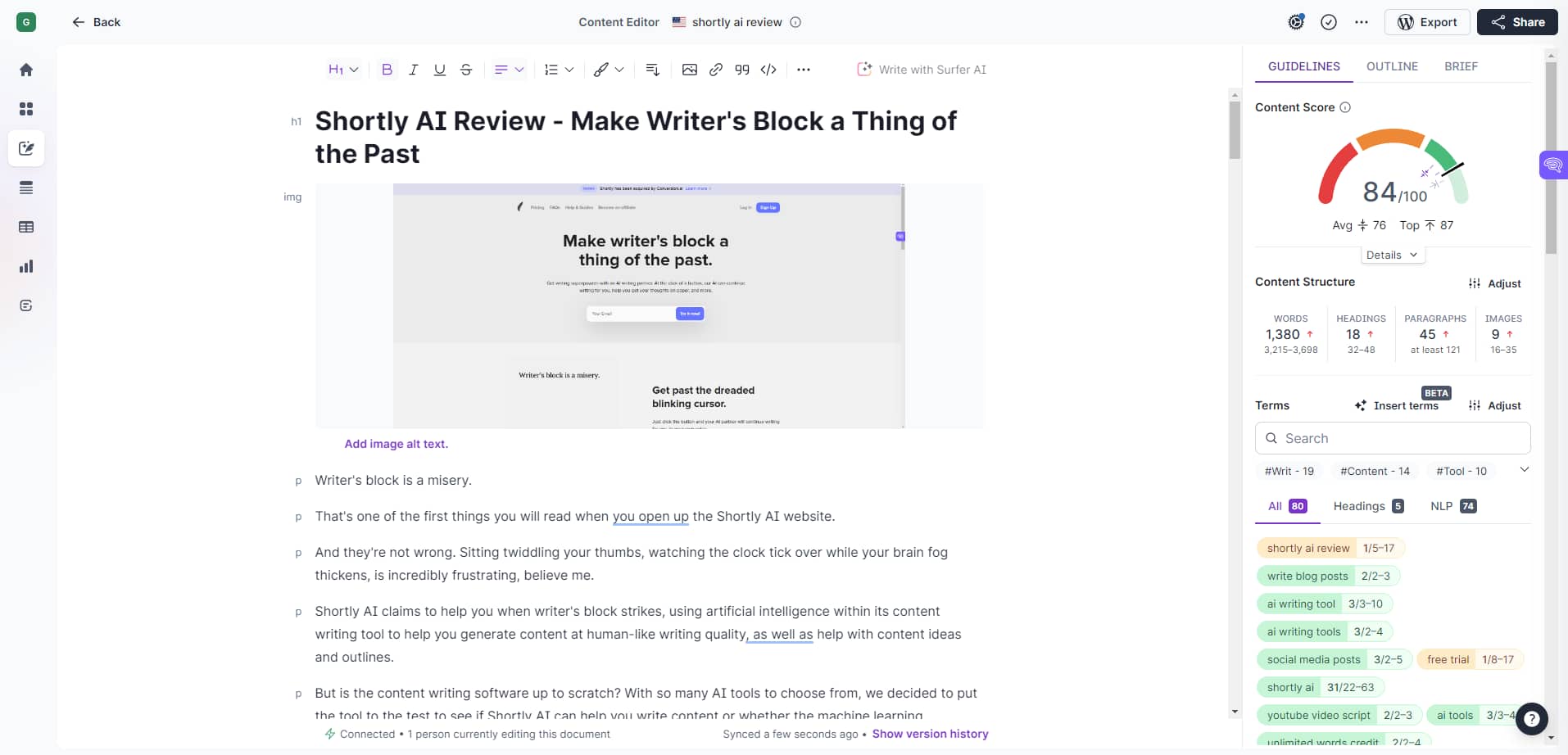
Task: Insert a link using chain icon
Action: [716, 70]
